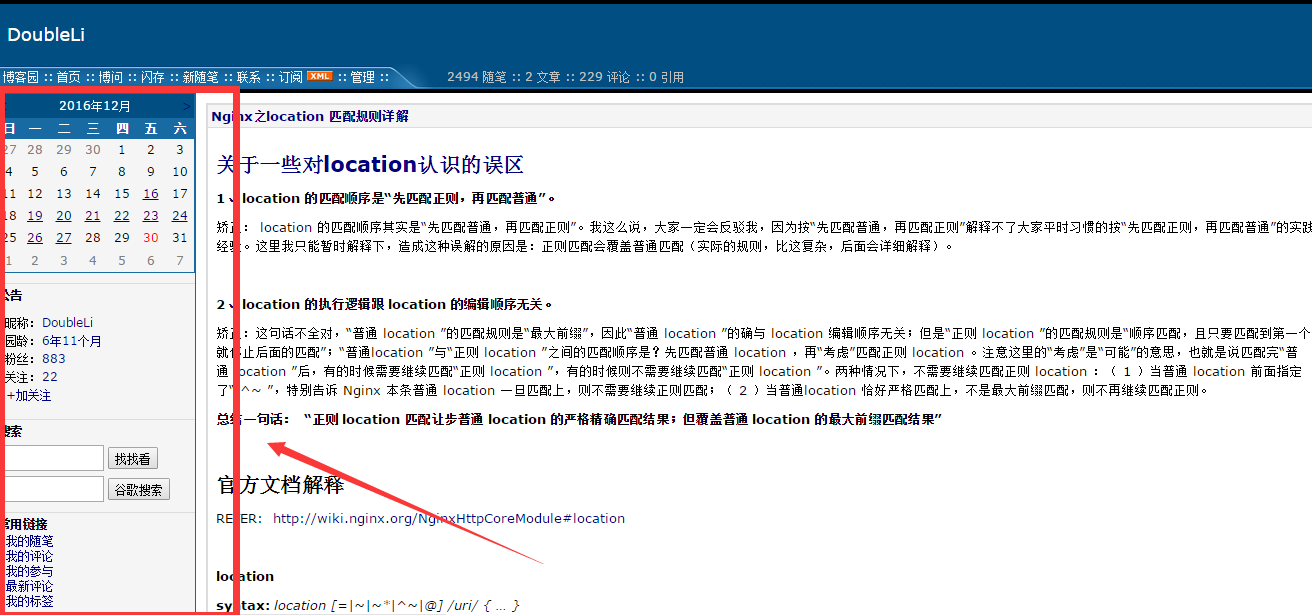Image resolution: width=1312 pixels, height=615 pixels.
Task: Click the orange XML feed icon
Action: click(319, 77)
